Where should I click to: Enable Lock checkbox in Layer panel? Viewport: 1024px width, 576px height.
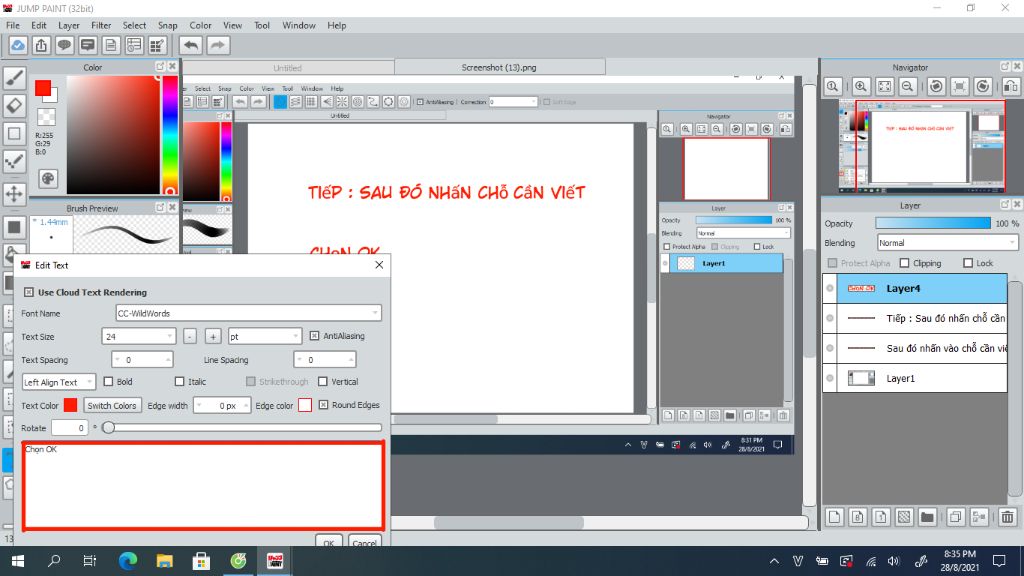click(x=968, y=263)
